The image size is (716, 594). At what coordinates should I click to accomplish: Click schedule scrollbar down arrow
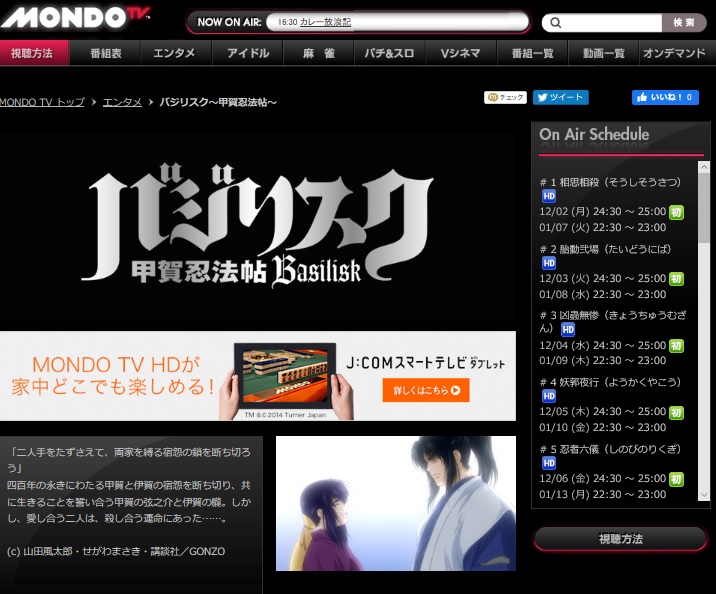704,495
